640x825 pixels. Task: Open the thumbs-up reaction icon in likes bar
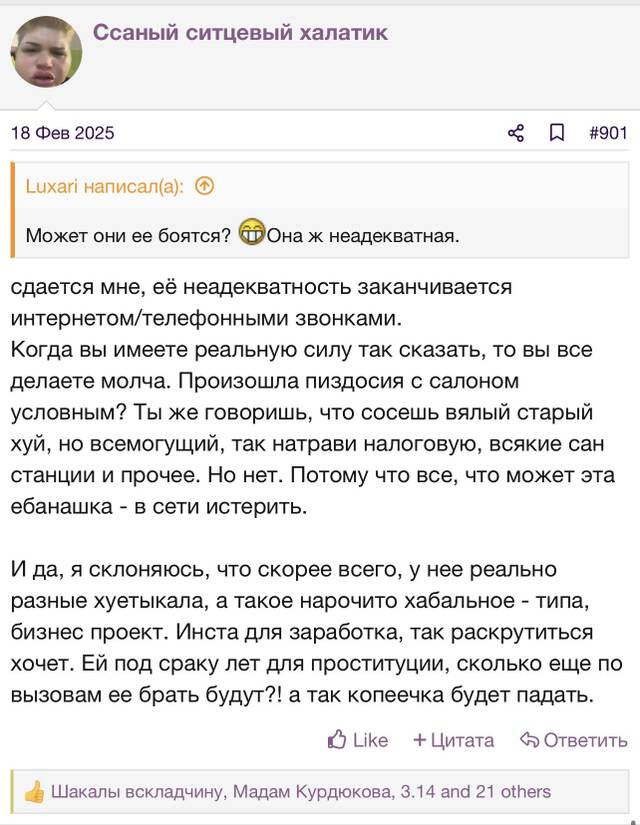point(34,791)
